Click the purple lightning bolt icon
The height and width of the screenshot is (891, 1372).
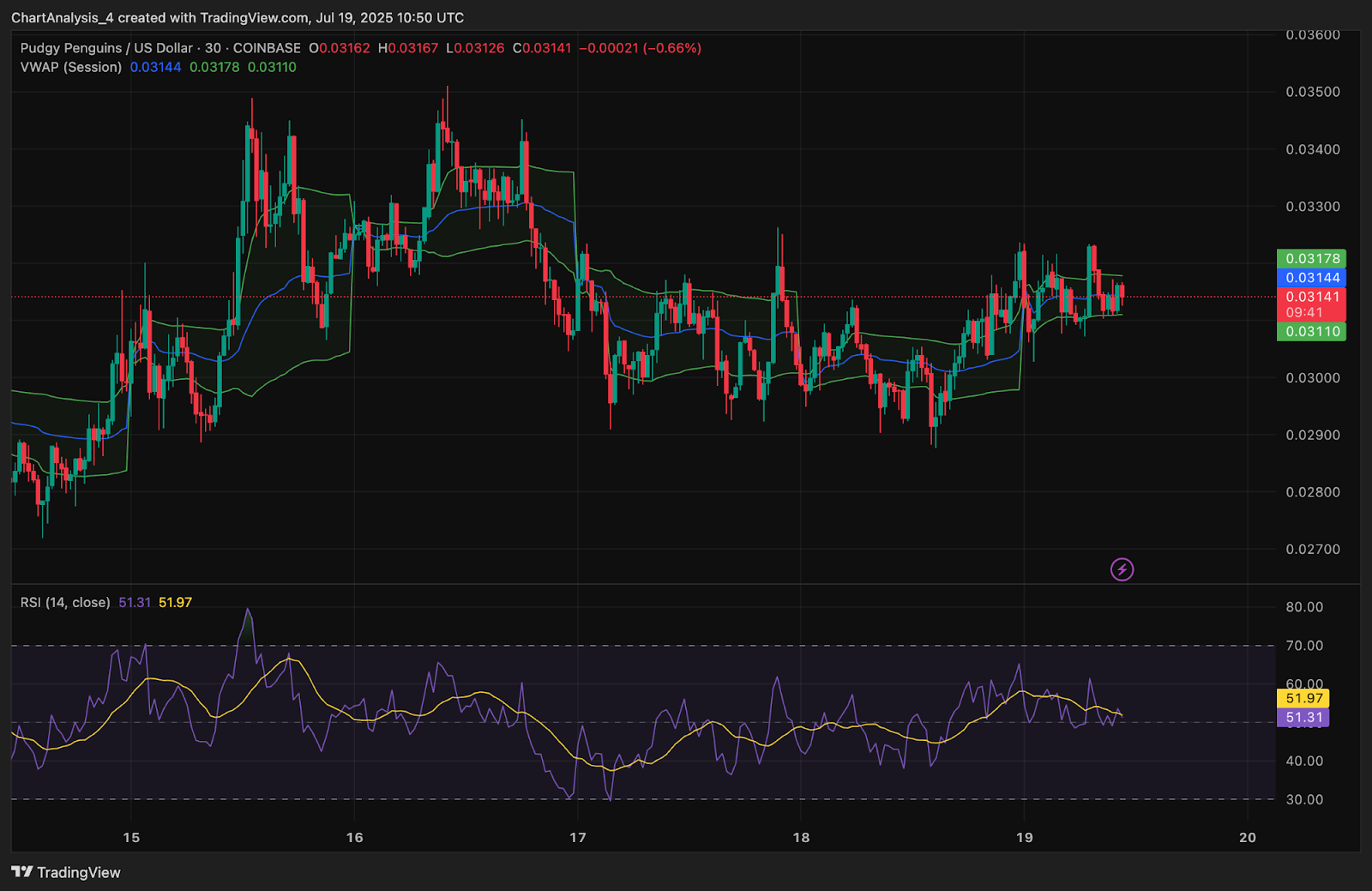pyautogui.click(x=1122, y=569)
